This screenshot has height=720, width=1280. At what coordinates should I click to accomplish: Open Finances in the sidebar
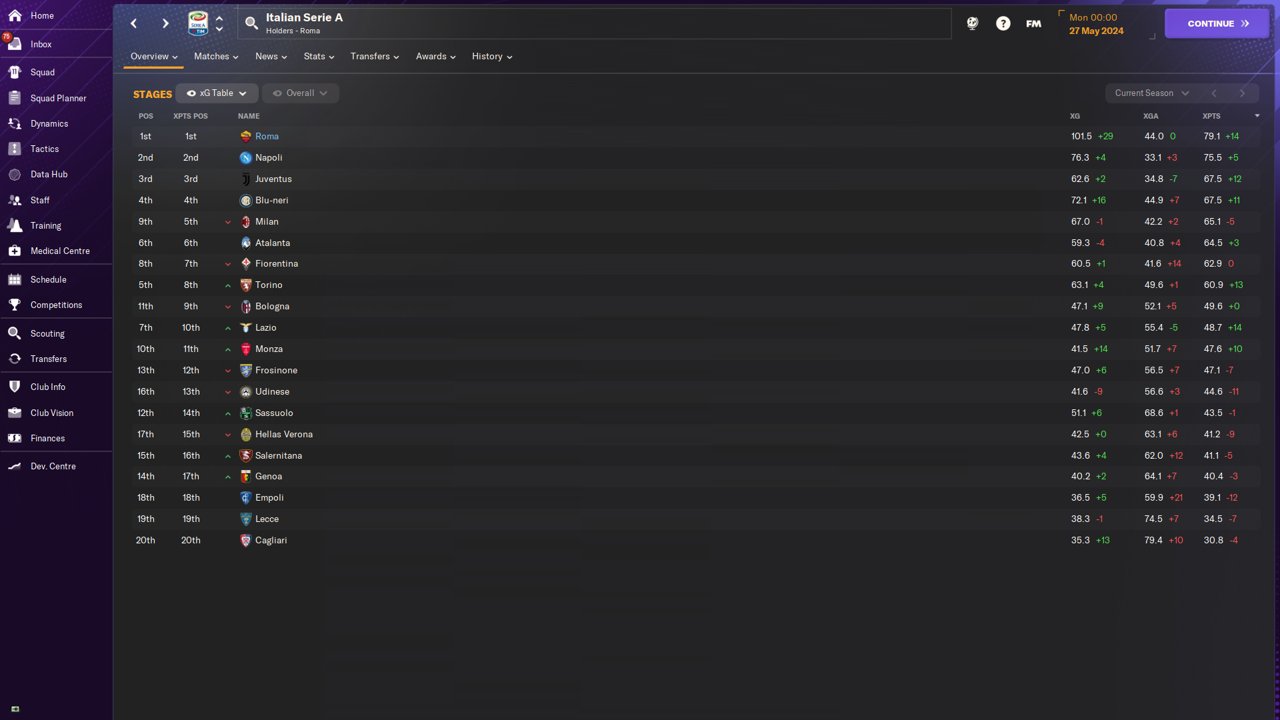coord(47,438)
